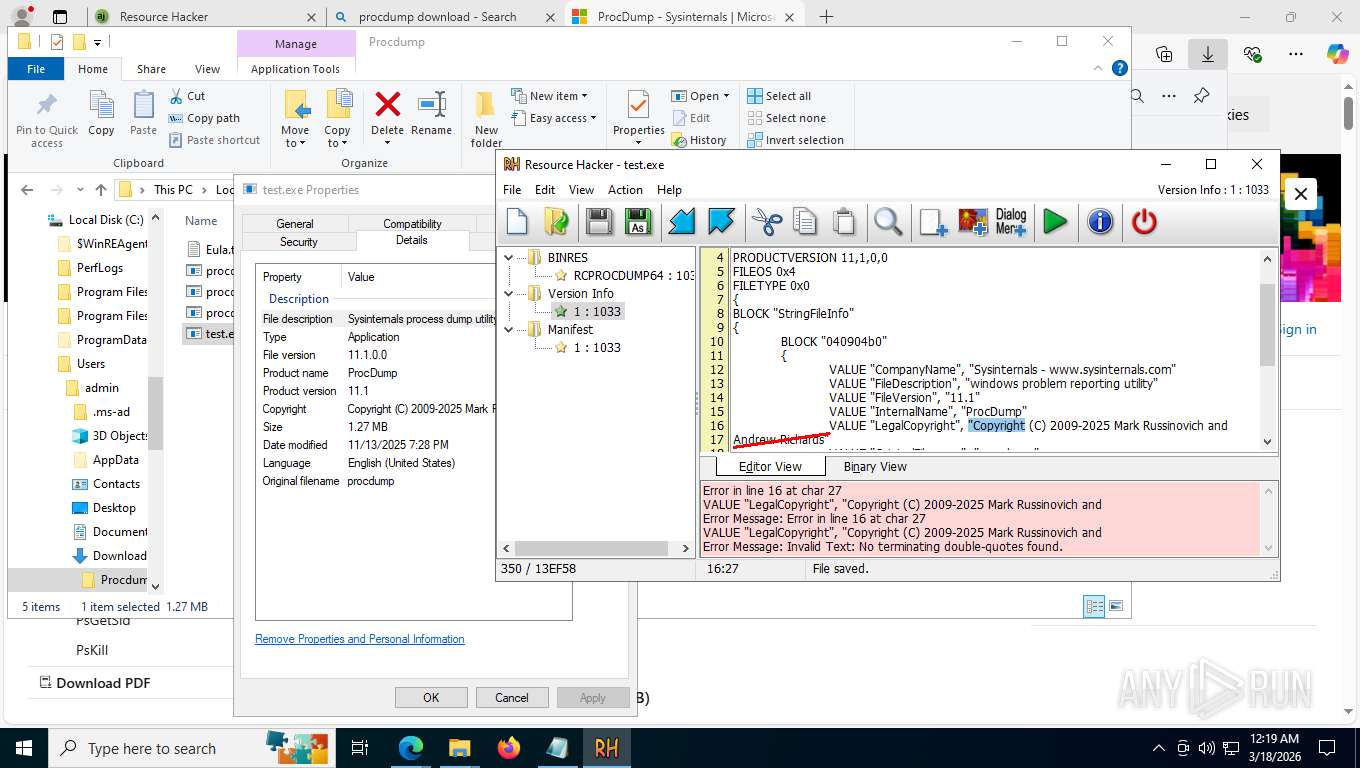Click the Paste clipboard icon in Resource Hacker
1360x768 pixels.
point(844,221)
